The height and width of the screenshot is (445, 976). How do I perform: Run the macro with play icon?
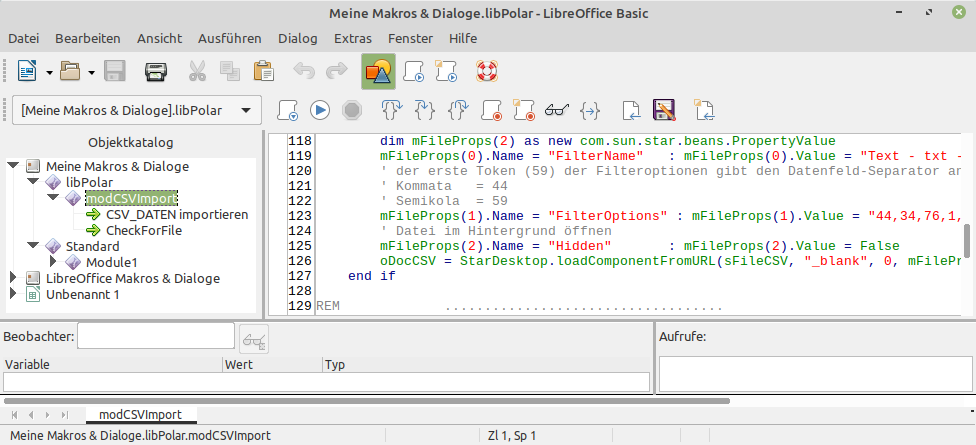[321, 111]
